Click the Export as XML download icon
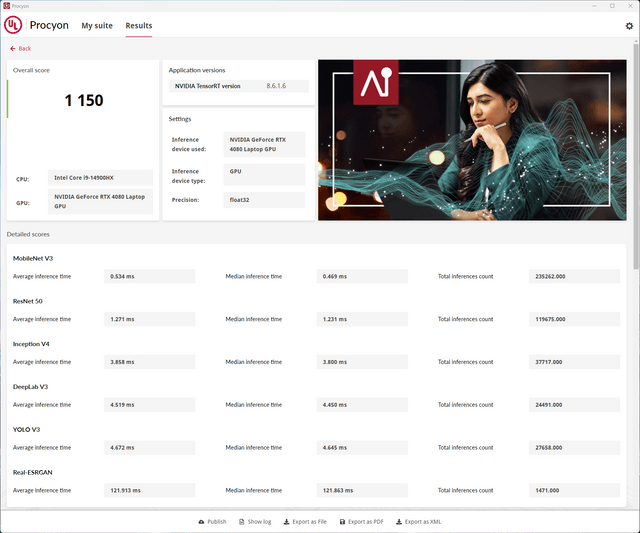Viewport: 640px width, 533px height. pos(399,522)
